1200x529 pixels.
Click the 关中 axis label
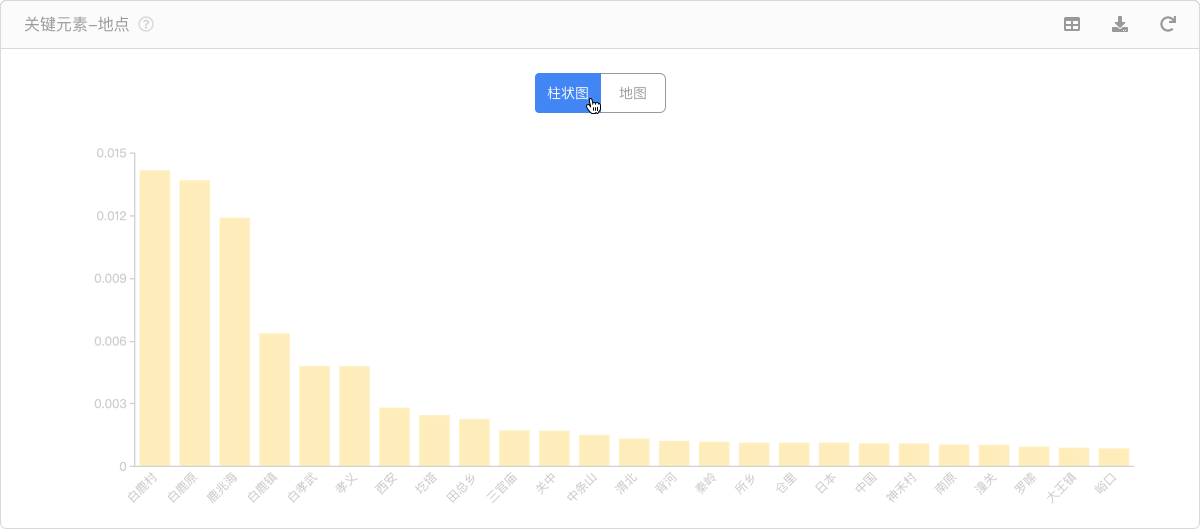point(544,485)
